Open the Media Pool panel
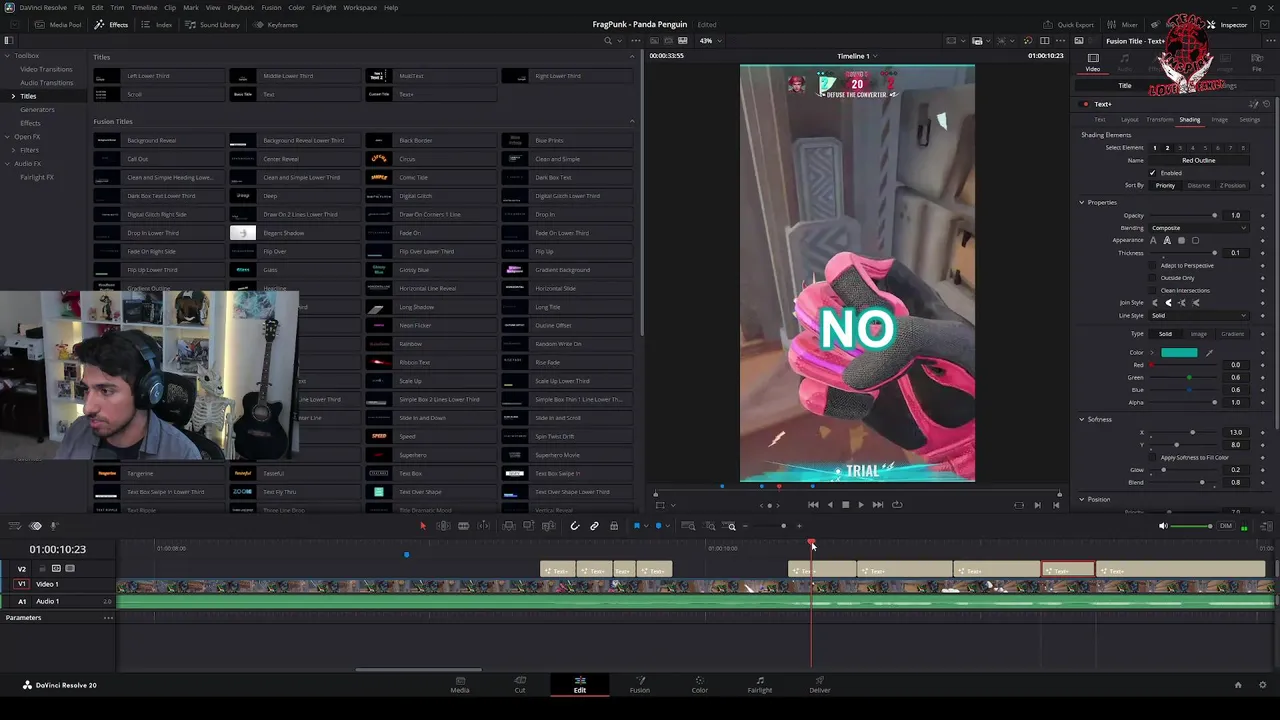 click(x=59, y=24)
